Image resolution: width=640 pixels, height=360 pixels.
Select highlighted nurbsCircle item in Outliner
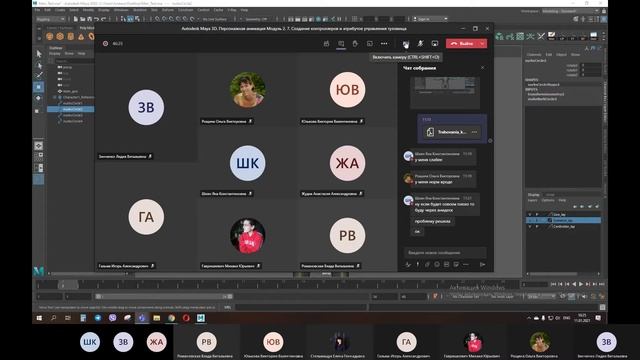71,109
